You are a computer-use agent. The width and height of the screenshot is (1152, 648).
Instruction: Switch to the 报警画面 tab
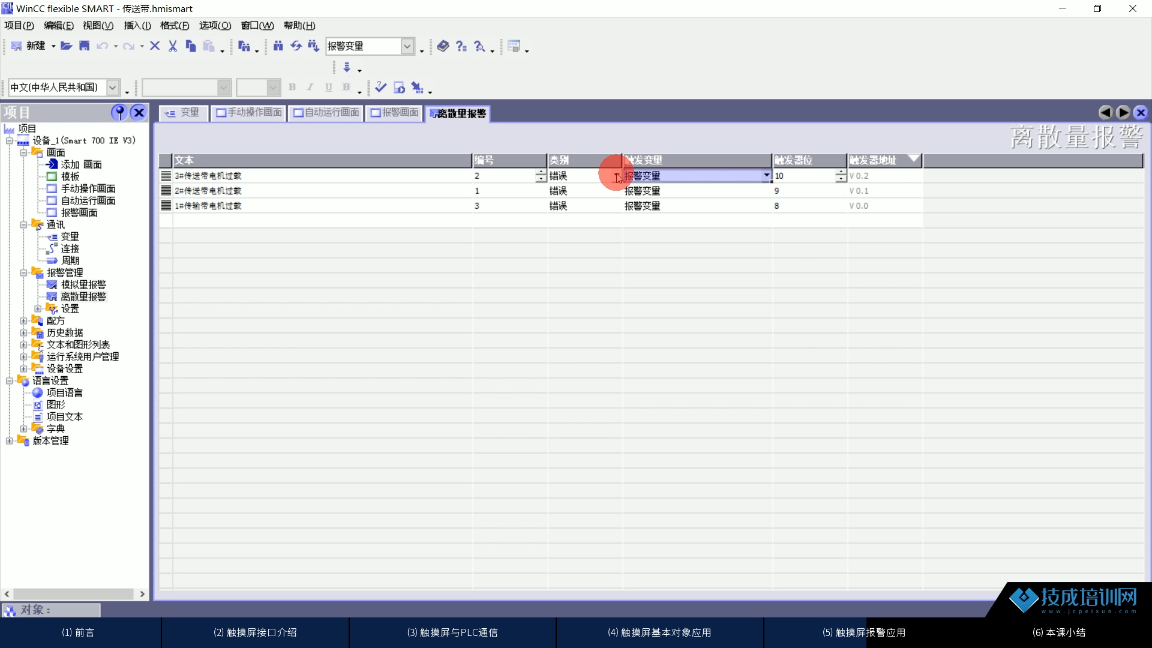[x=395, y=113]
